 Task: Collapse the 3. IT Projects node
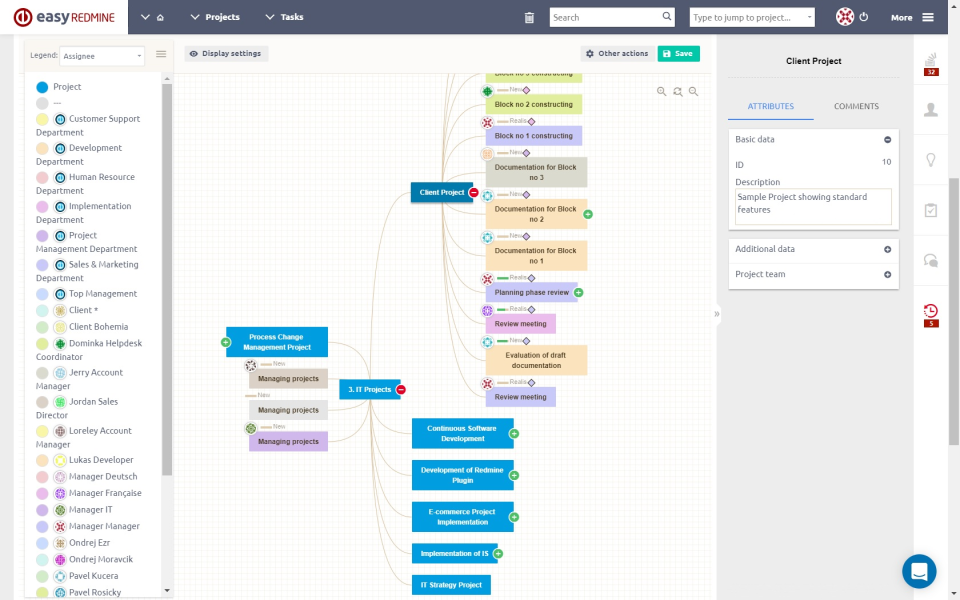[x=401, y=390]
